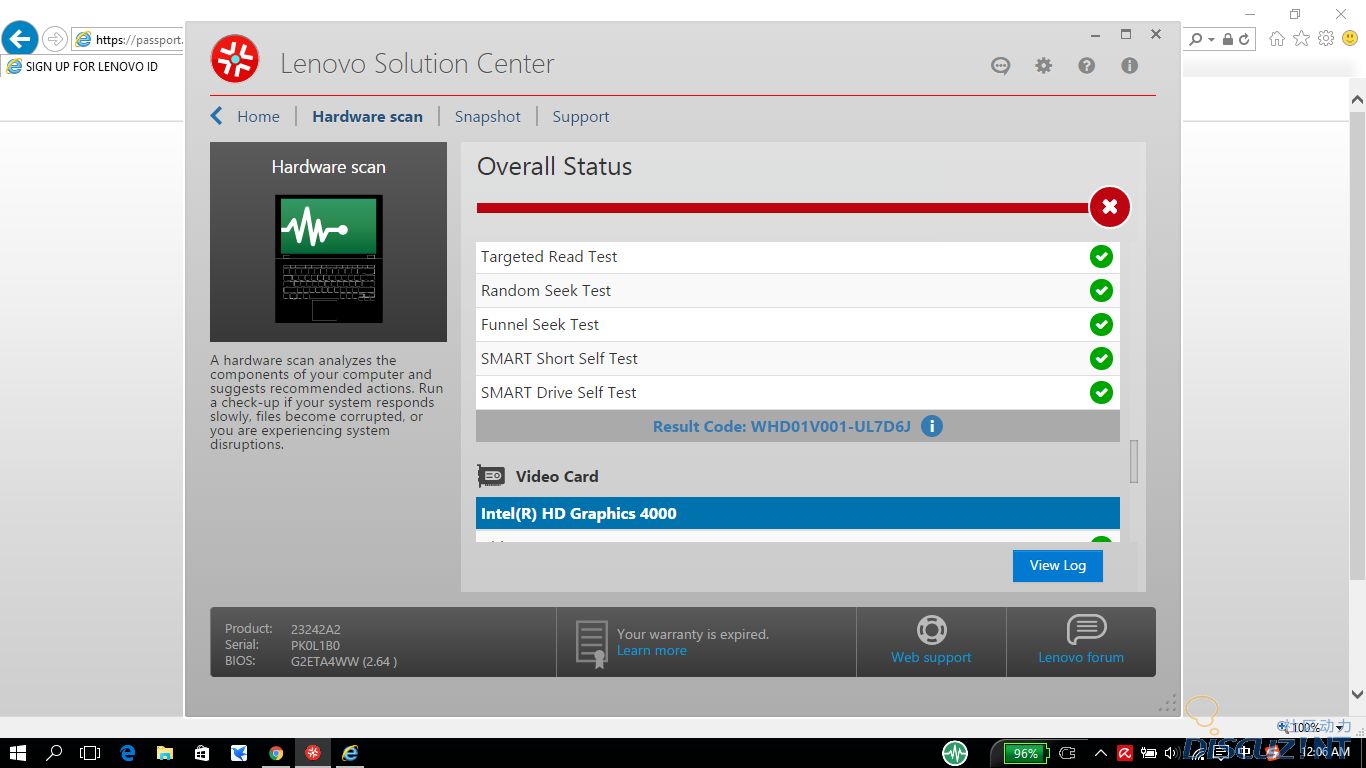Click the Targeted Read Test row

click(798, 257)
